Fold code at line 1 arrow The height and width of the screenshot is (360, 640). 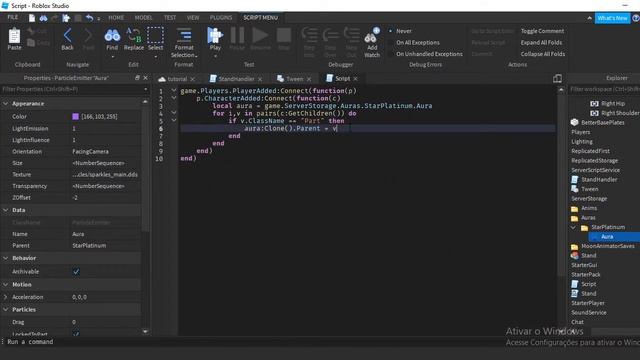[174, 90]
